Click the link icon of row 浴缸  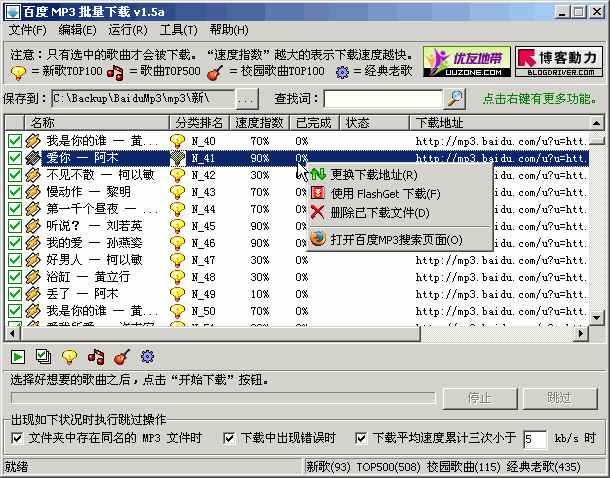tap(33, 277)
